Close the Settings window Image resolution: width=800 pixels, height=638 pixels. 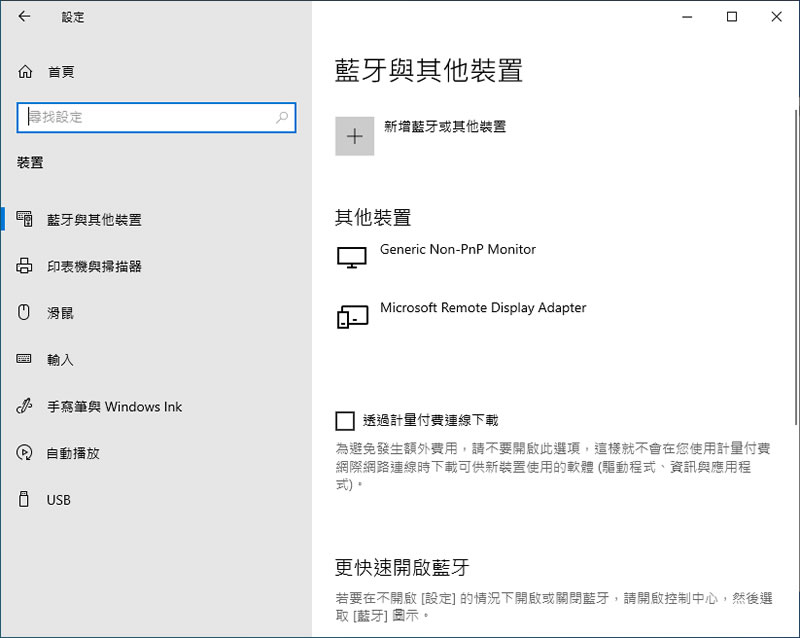(x=777, y=17)
